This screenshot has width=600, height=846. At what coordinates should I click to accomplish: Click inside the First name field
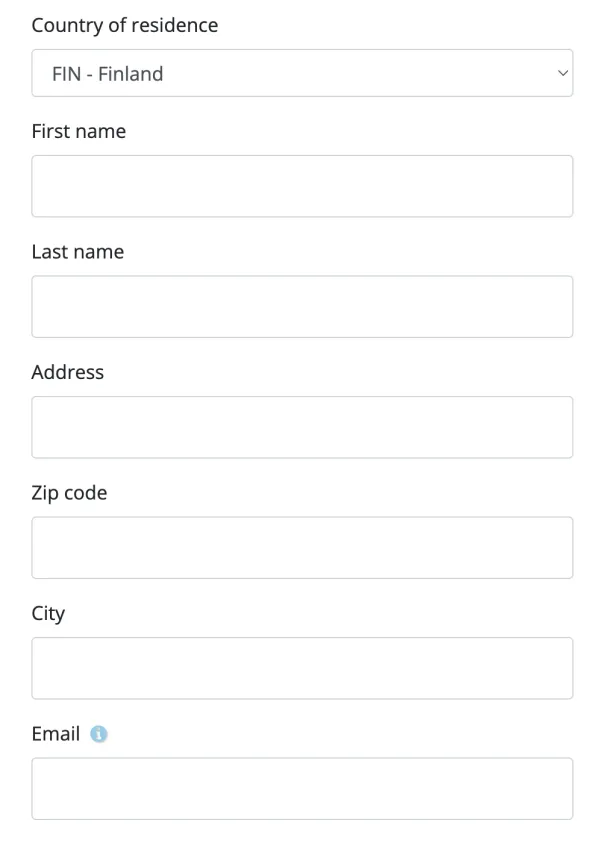click(300, 186)
